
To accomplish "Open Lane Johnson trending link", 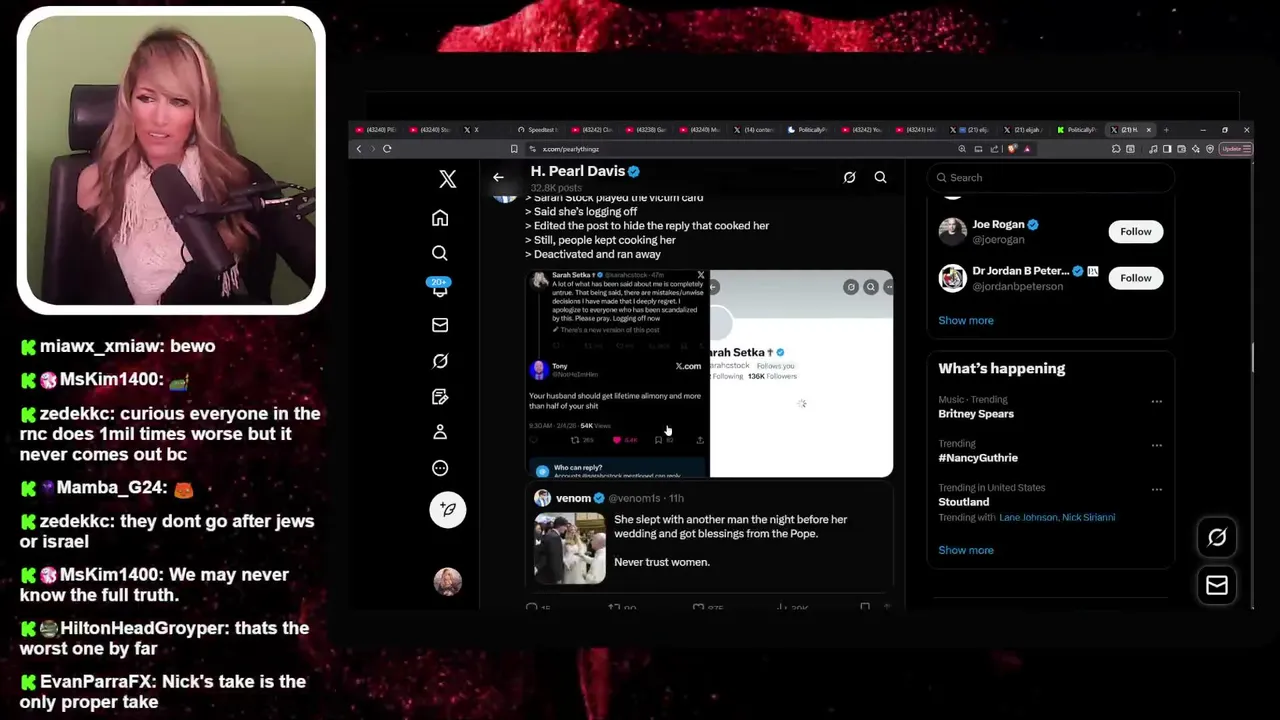I will tap(1026, 518).
